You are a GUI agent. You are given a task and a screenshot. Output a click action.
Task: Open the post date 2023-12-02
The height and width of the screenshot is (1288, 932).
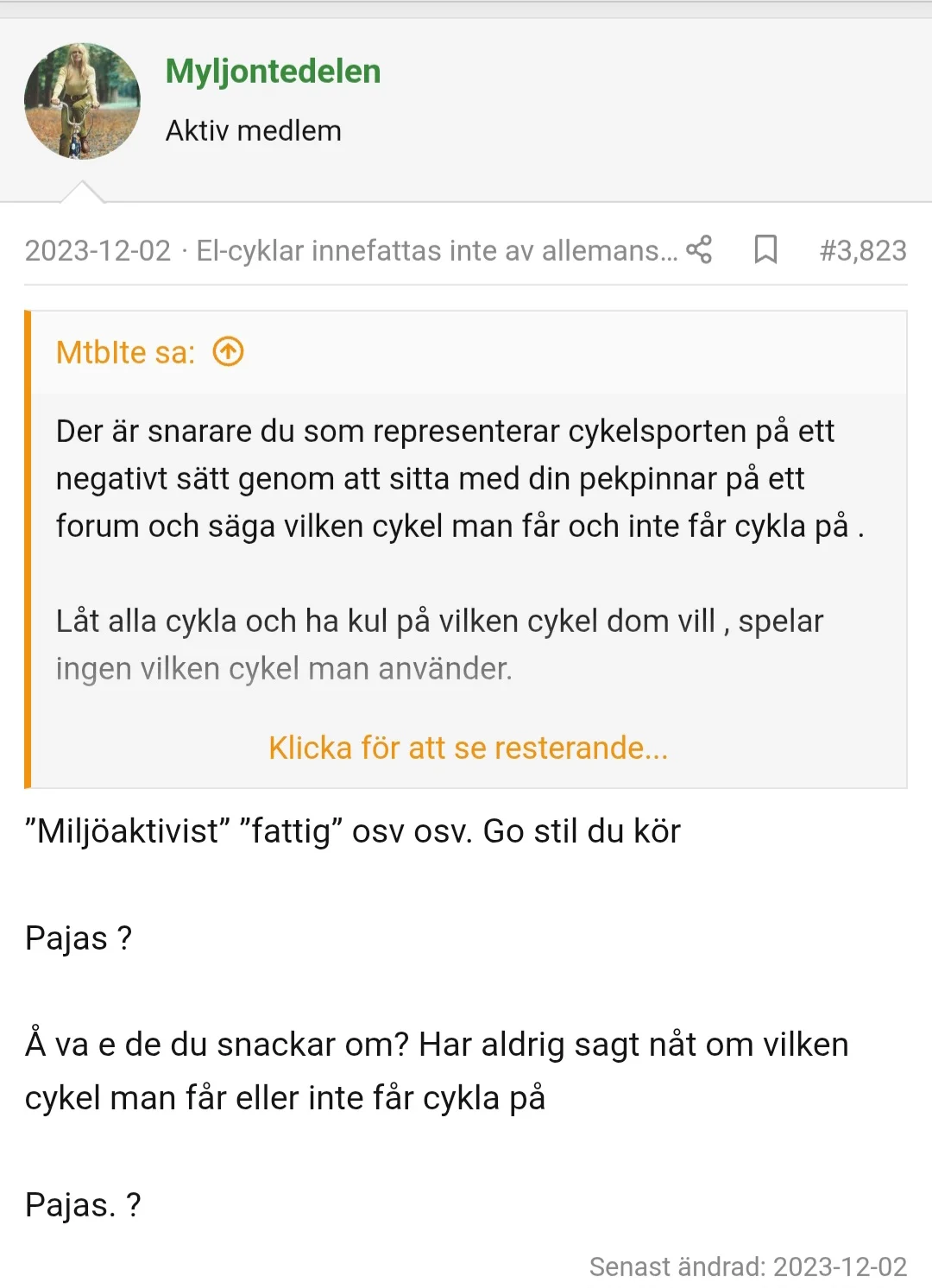97,250
